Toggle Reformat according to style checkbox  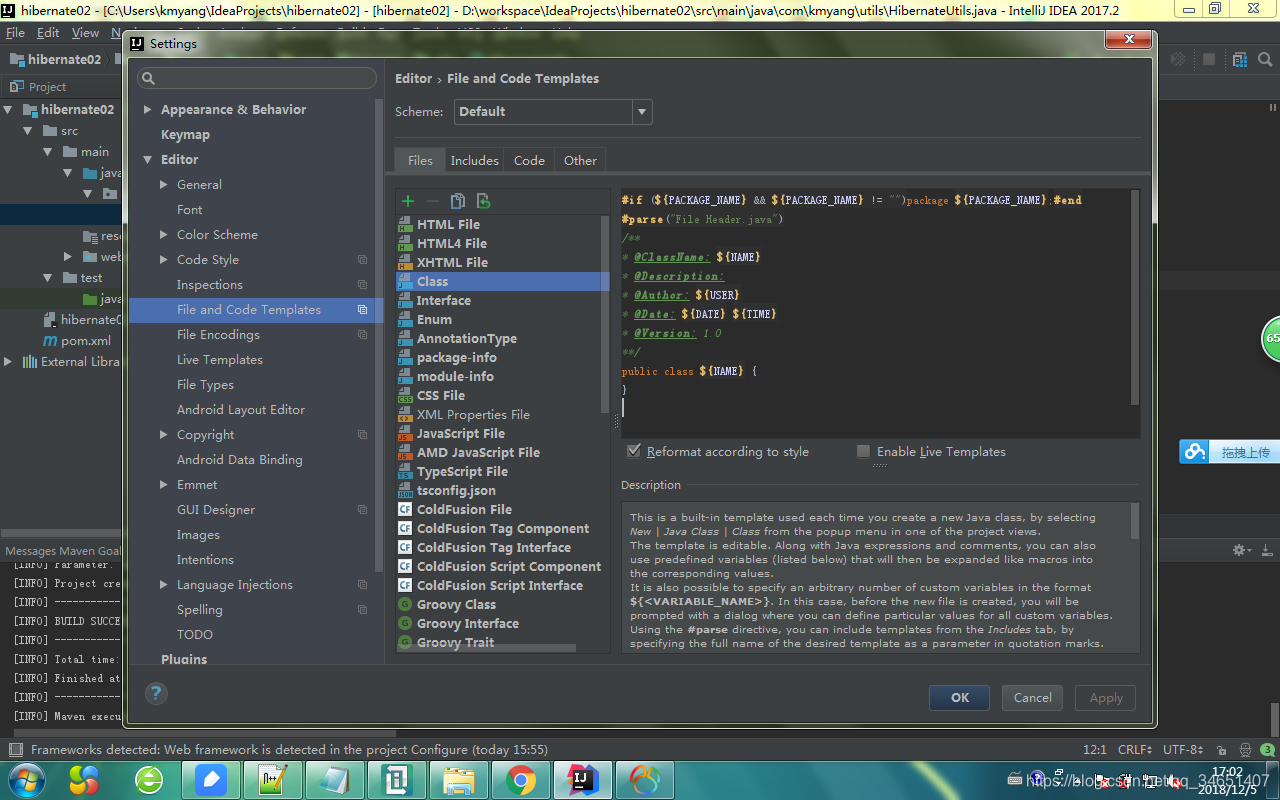[x=634, y=452]
